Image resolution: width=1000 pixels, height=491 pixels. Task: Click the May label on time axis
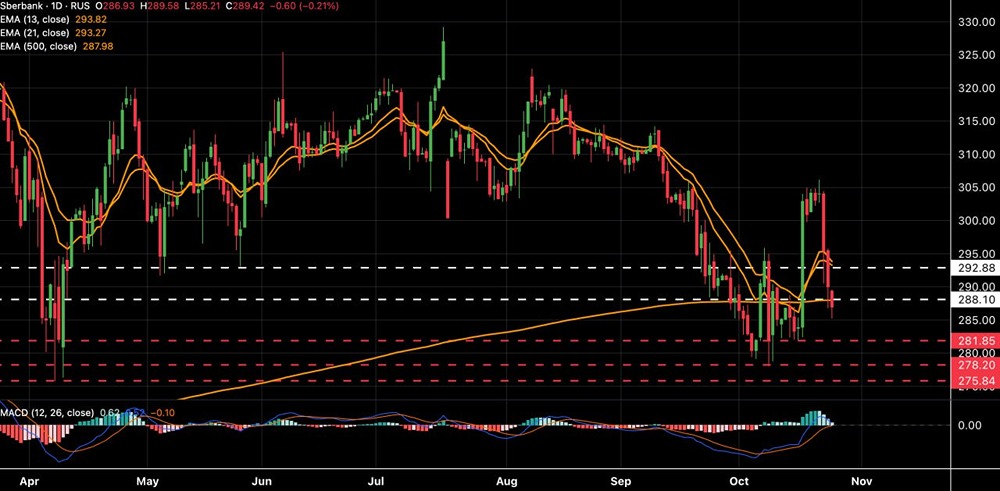pyautogui.click(x=147, y=480)
